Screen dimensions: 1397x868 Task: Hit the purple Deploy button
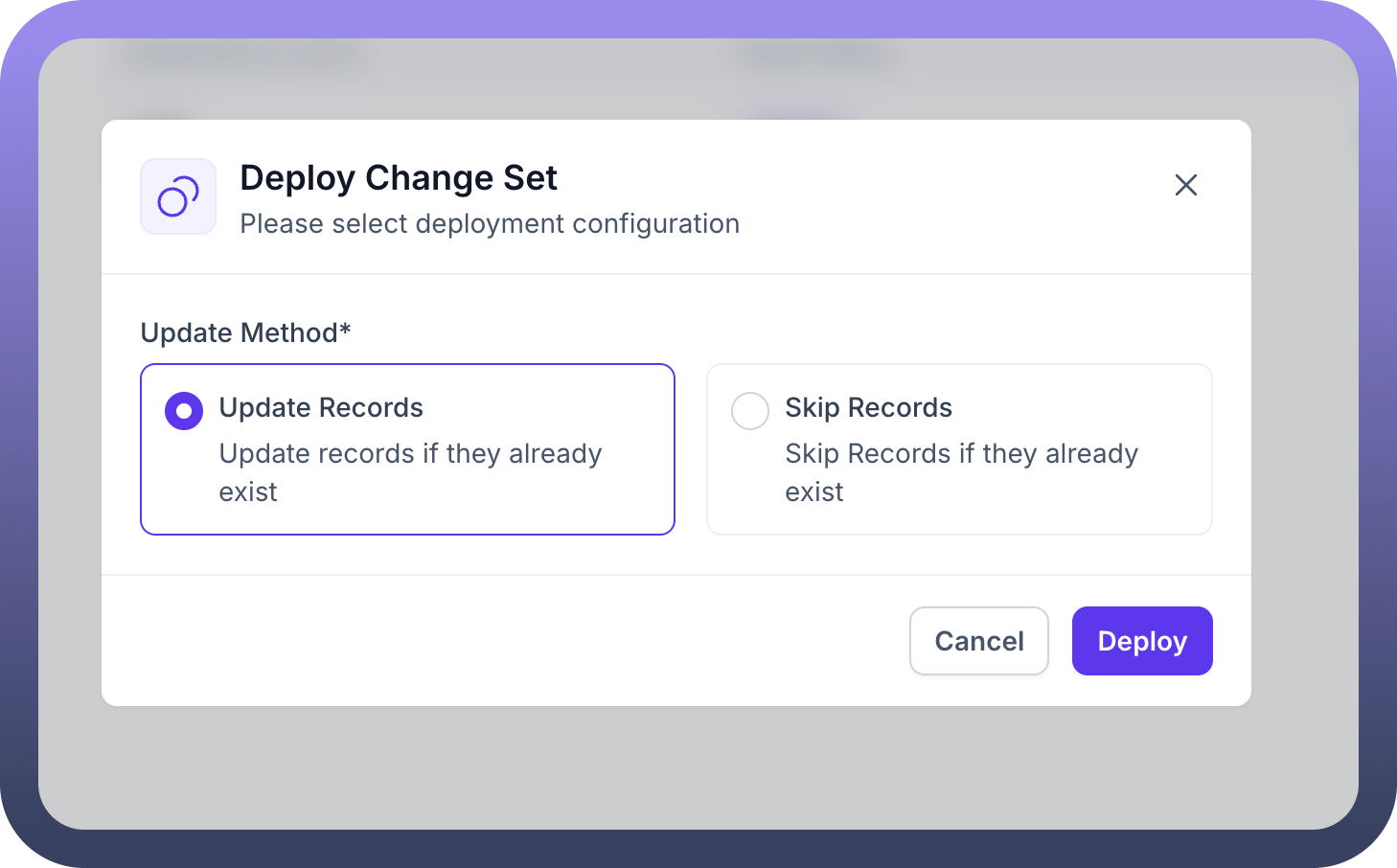[1141, 641]
